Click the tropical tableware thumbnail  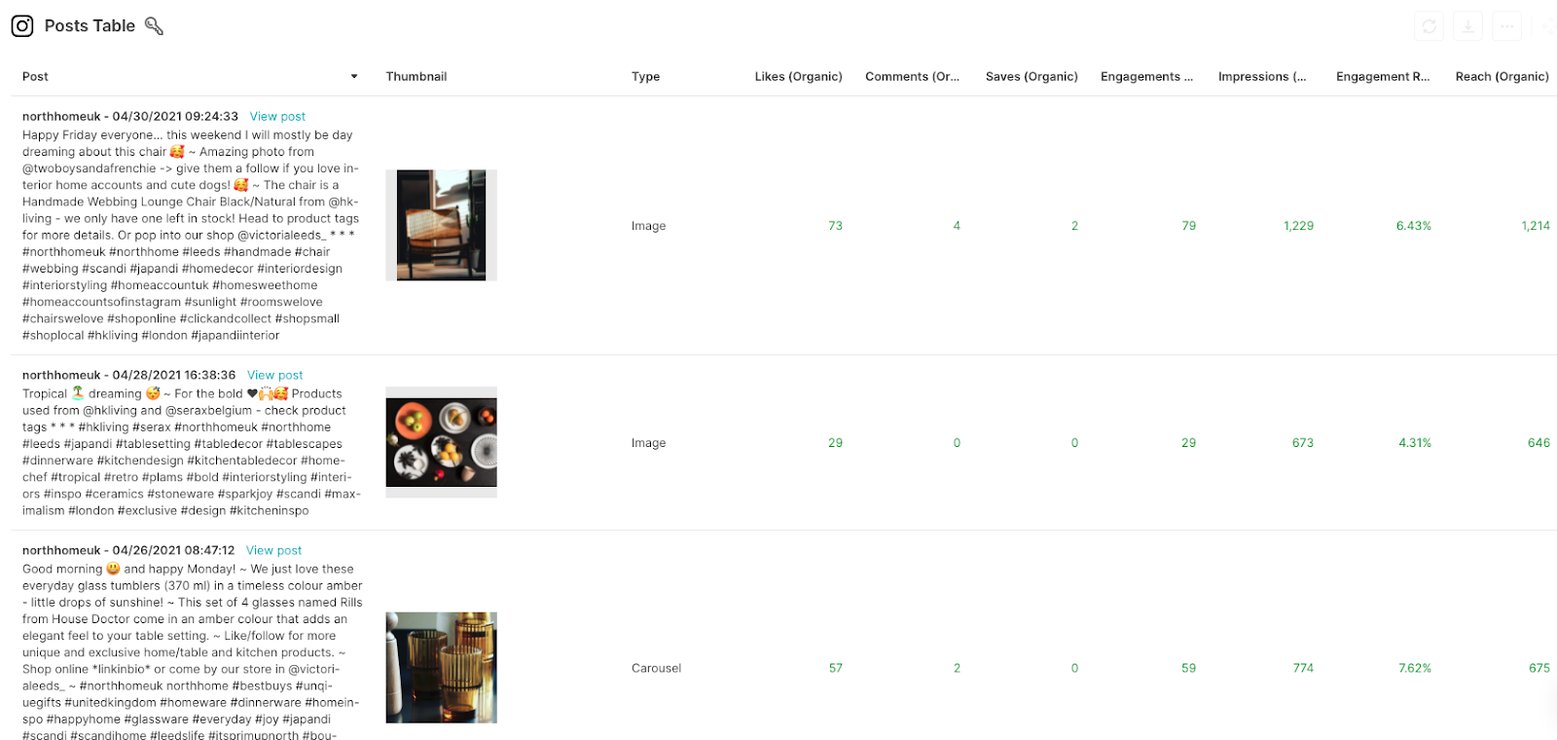tap(440, 442)
